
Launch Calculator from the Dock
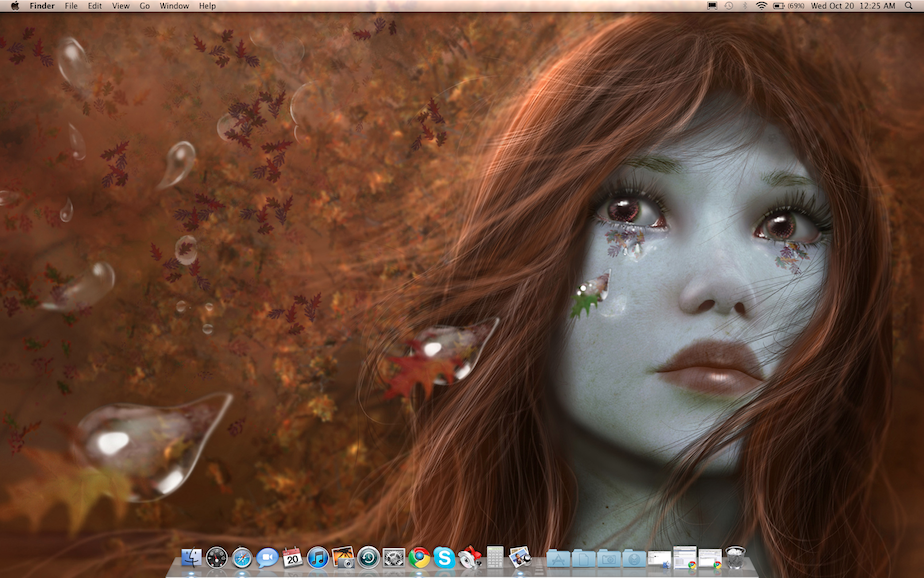click(495, 557)
